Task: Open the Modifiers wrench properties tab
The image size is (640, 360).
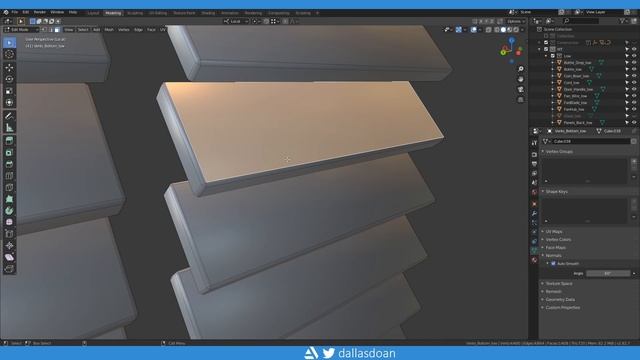Action: click(534, 213)
